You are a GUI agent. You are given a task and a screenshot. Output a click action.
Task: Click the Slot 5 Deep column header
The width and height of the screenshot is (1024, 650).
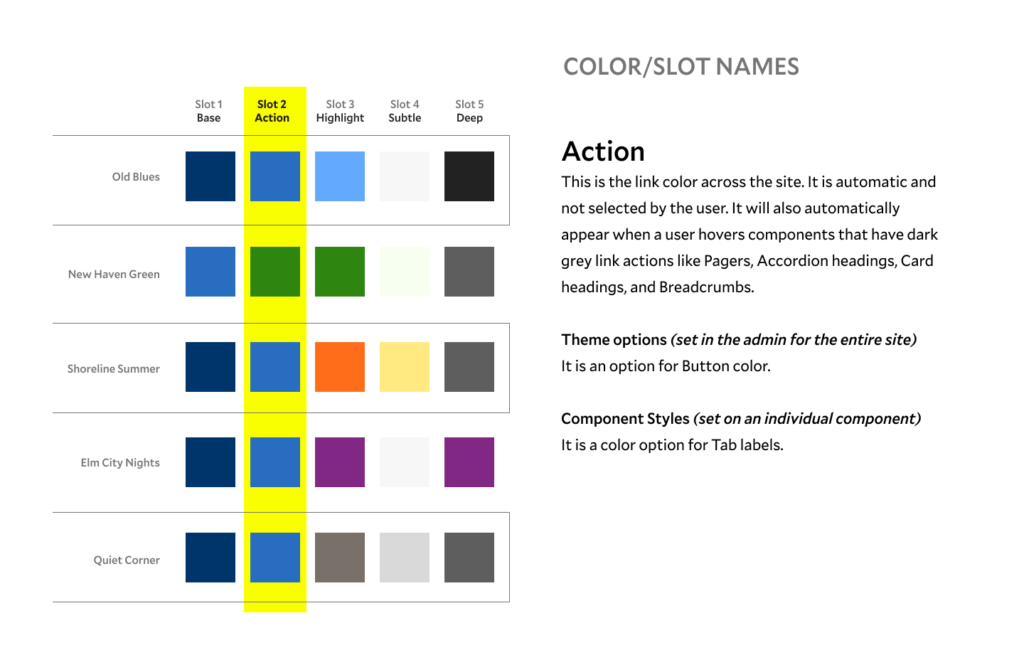click(469, 111)
